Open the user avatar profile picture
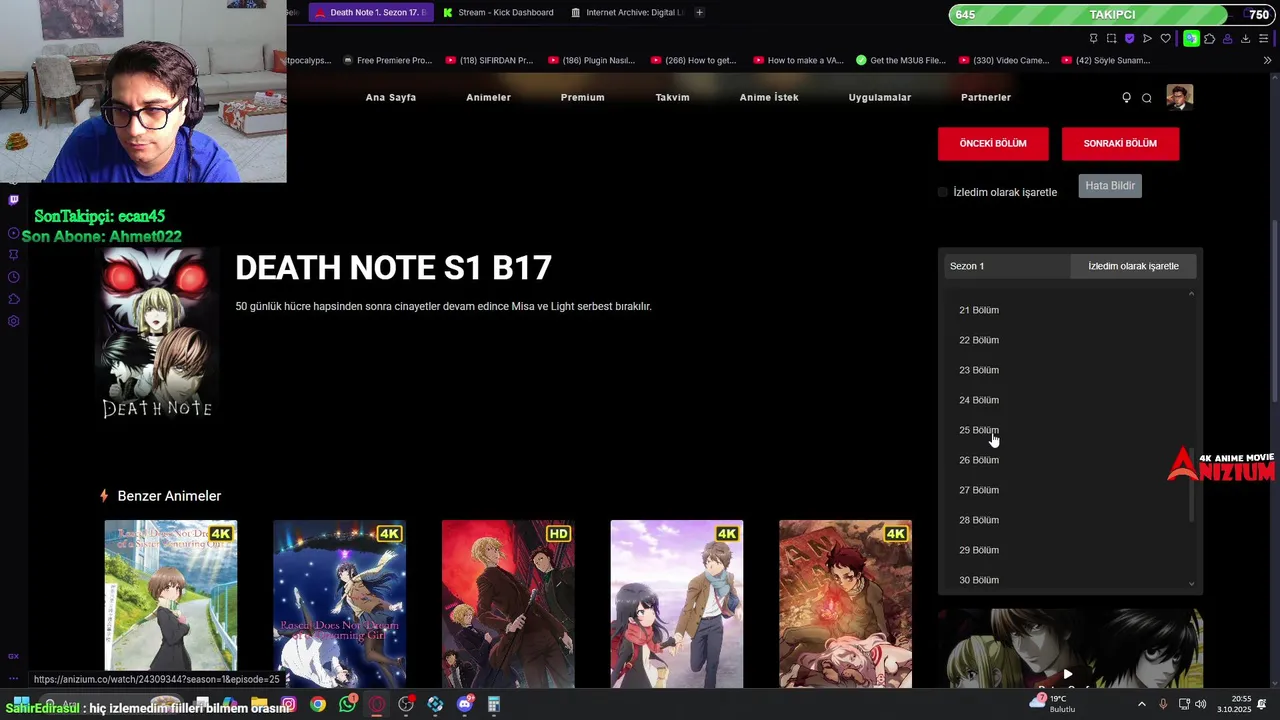The width and height of the screenshot is (1280, 720). [1179, 97]
